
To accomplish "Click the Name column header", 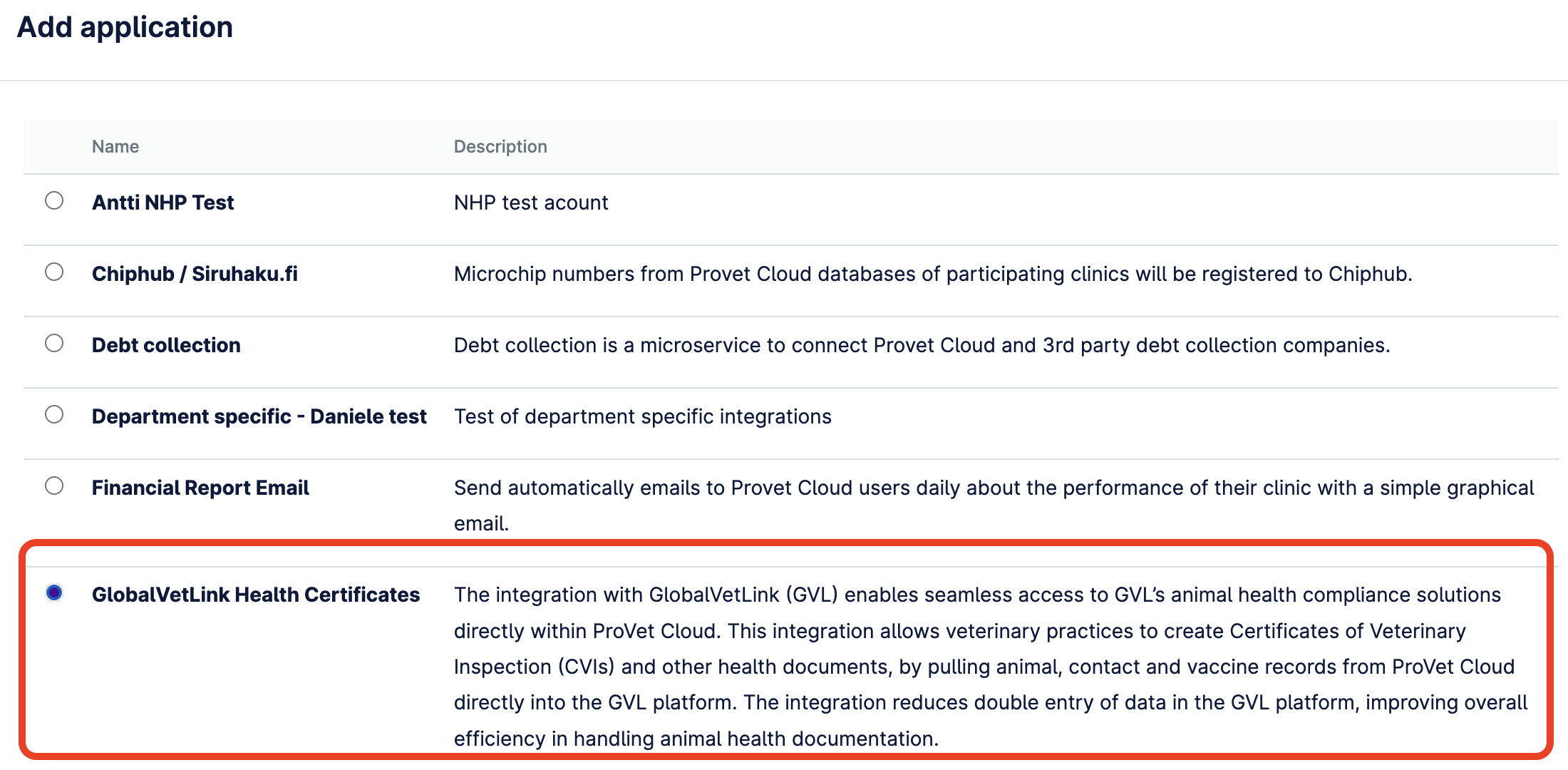I will 115,146.
